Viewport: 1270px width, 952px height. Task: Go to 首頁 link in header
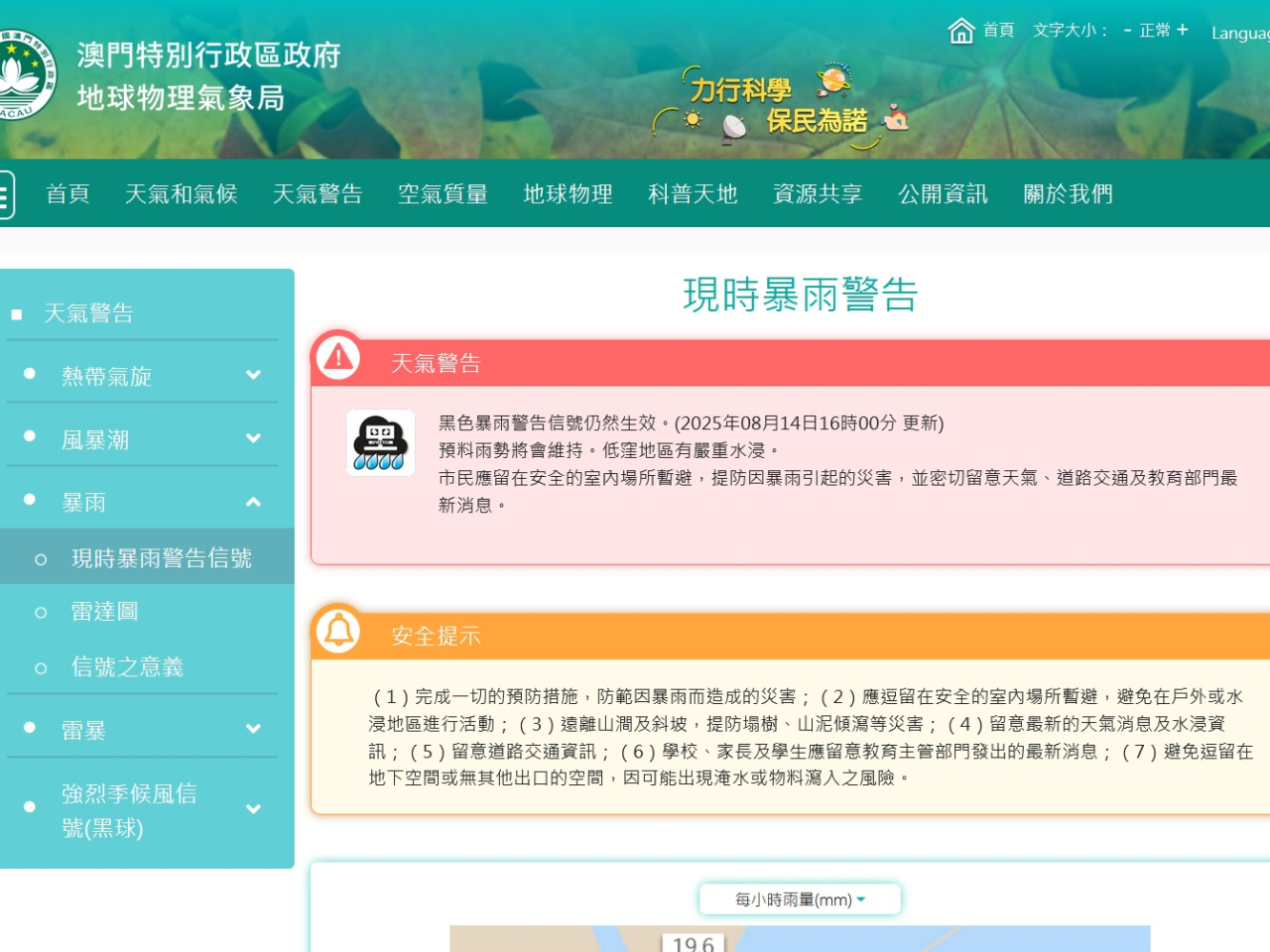[x=998, y=31]
